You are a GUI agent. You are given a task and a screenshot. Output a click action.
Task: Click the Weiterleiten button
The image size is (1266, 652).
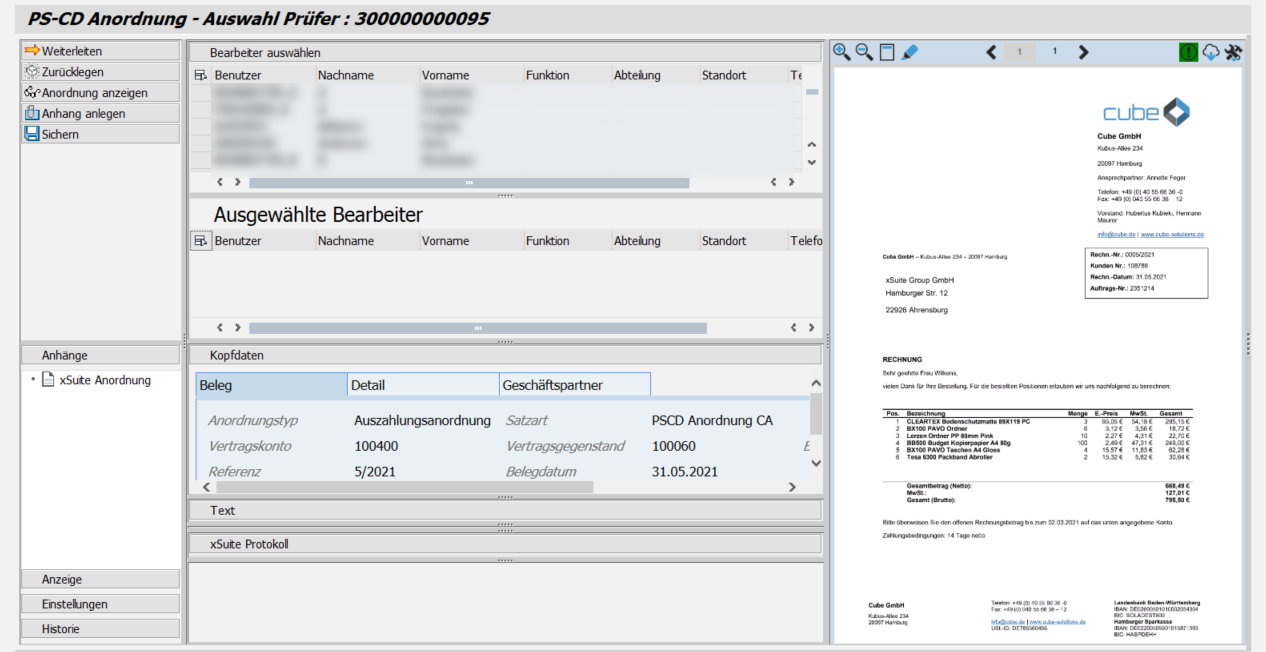63,49
